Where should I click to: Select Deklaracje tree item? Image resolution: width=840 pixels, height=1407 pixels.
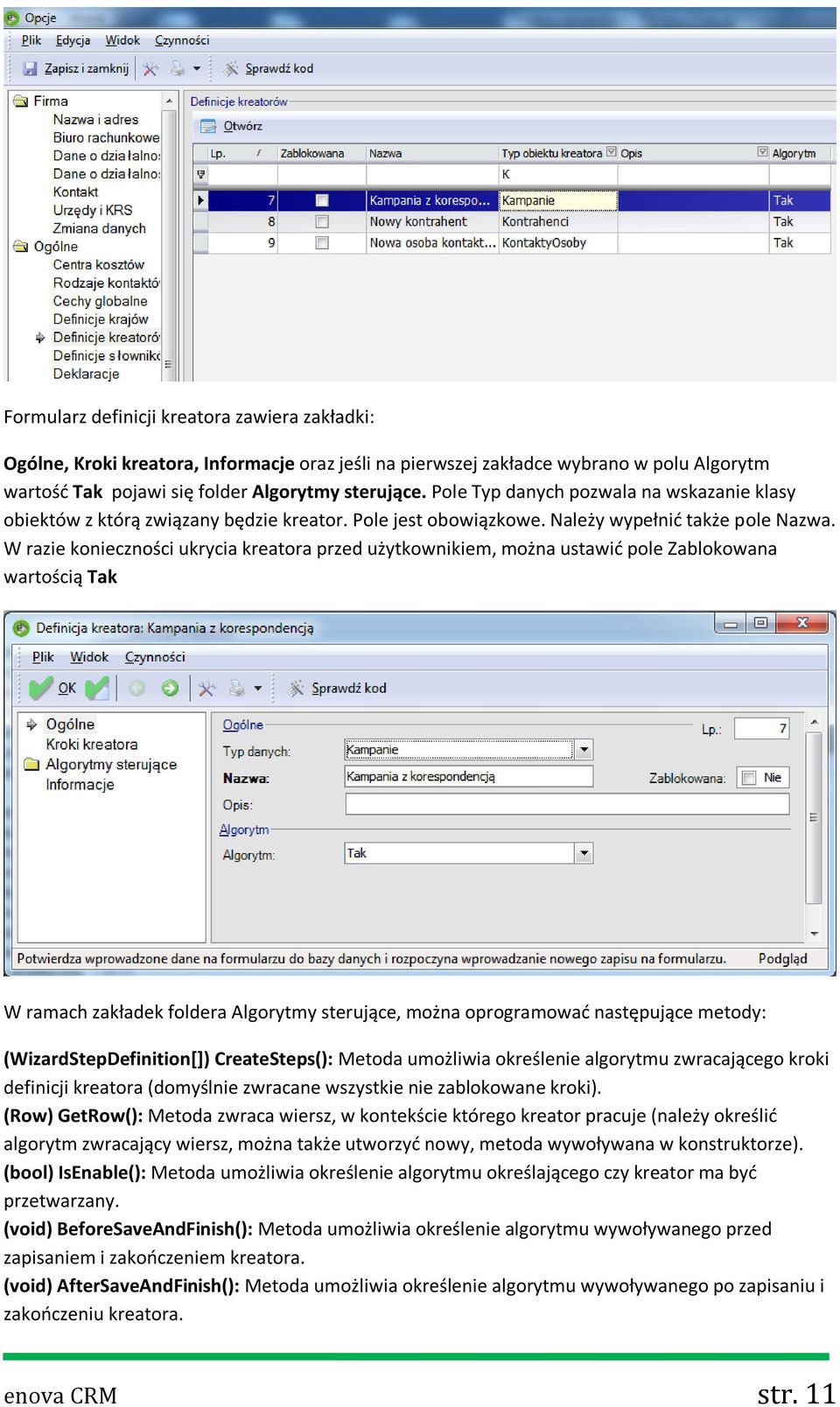click(86, 374)
